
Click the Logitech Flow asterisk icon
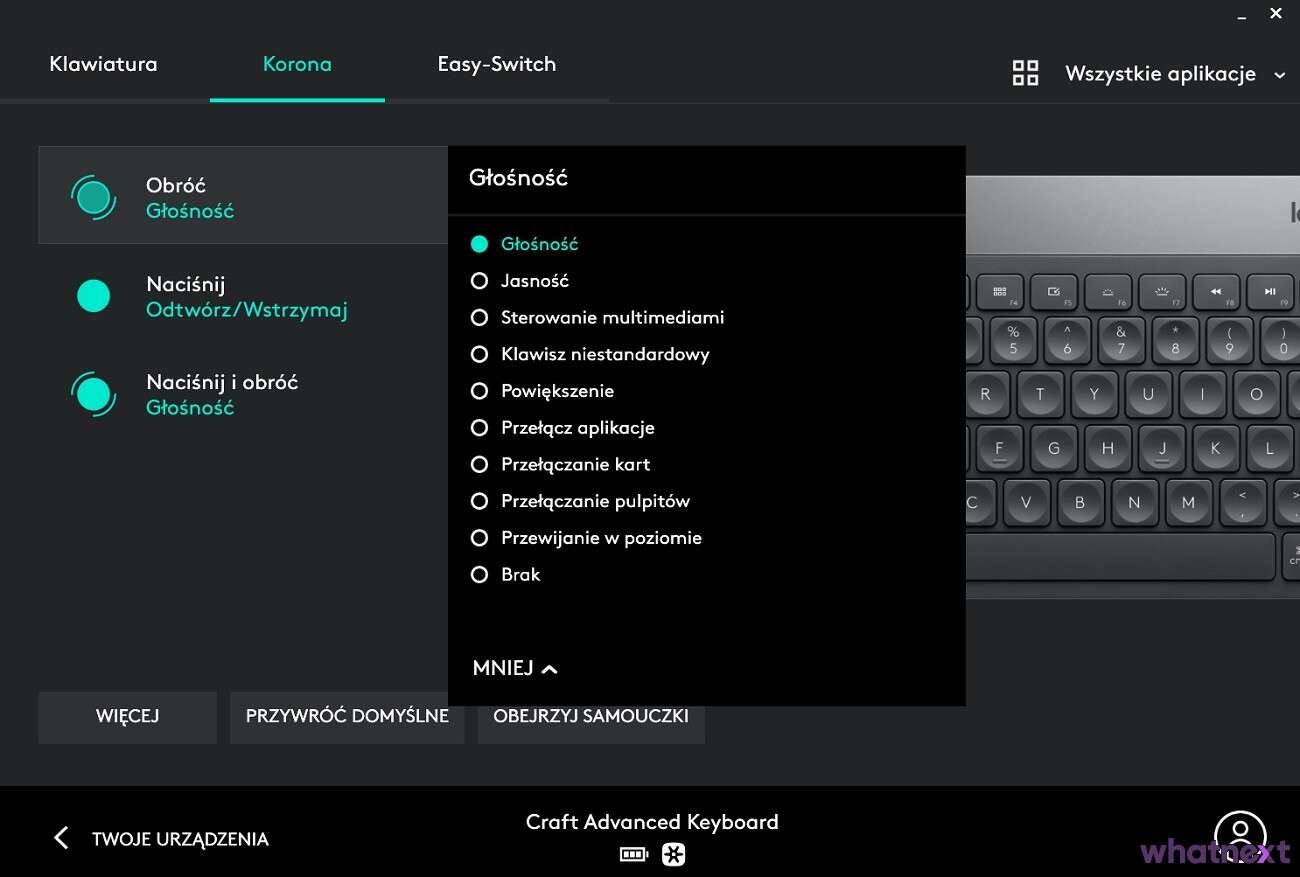point(673,855)
